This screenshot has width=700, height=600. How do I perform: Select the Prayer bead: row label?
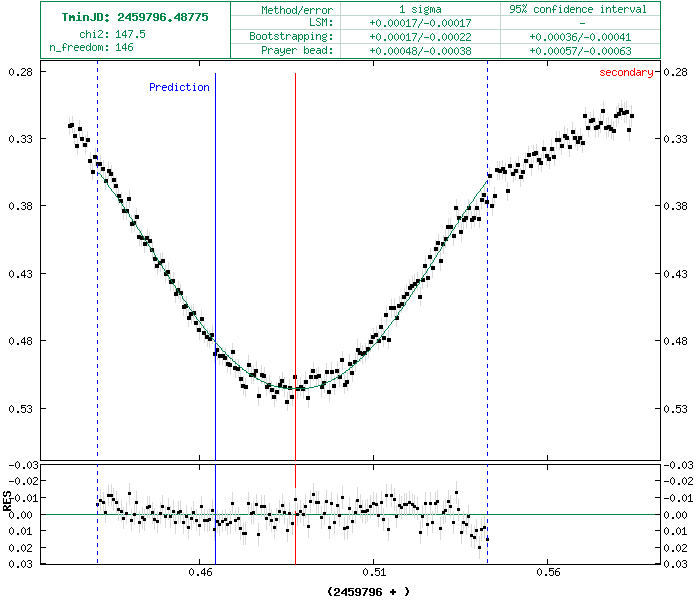tap(298, 50)
